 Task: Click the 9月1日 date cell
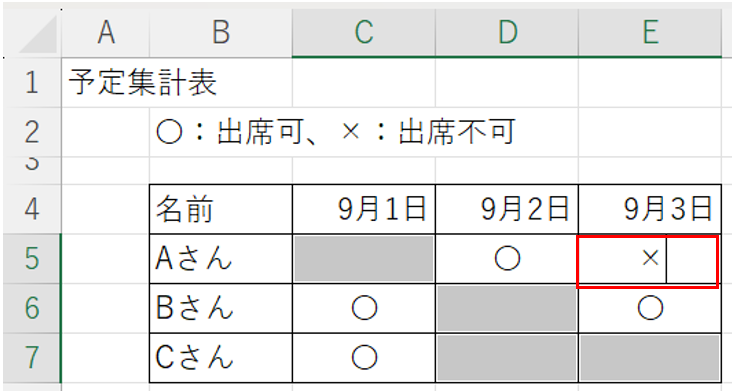364,209
